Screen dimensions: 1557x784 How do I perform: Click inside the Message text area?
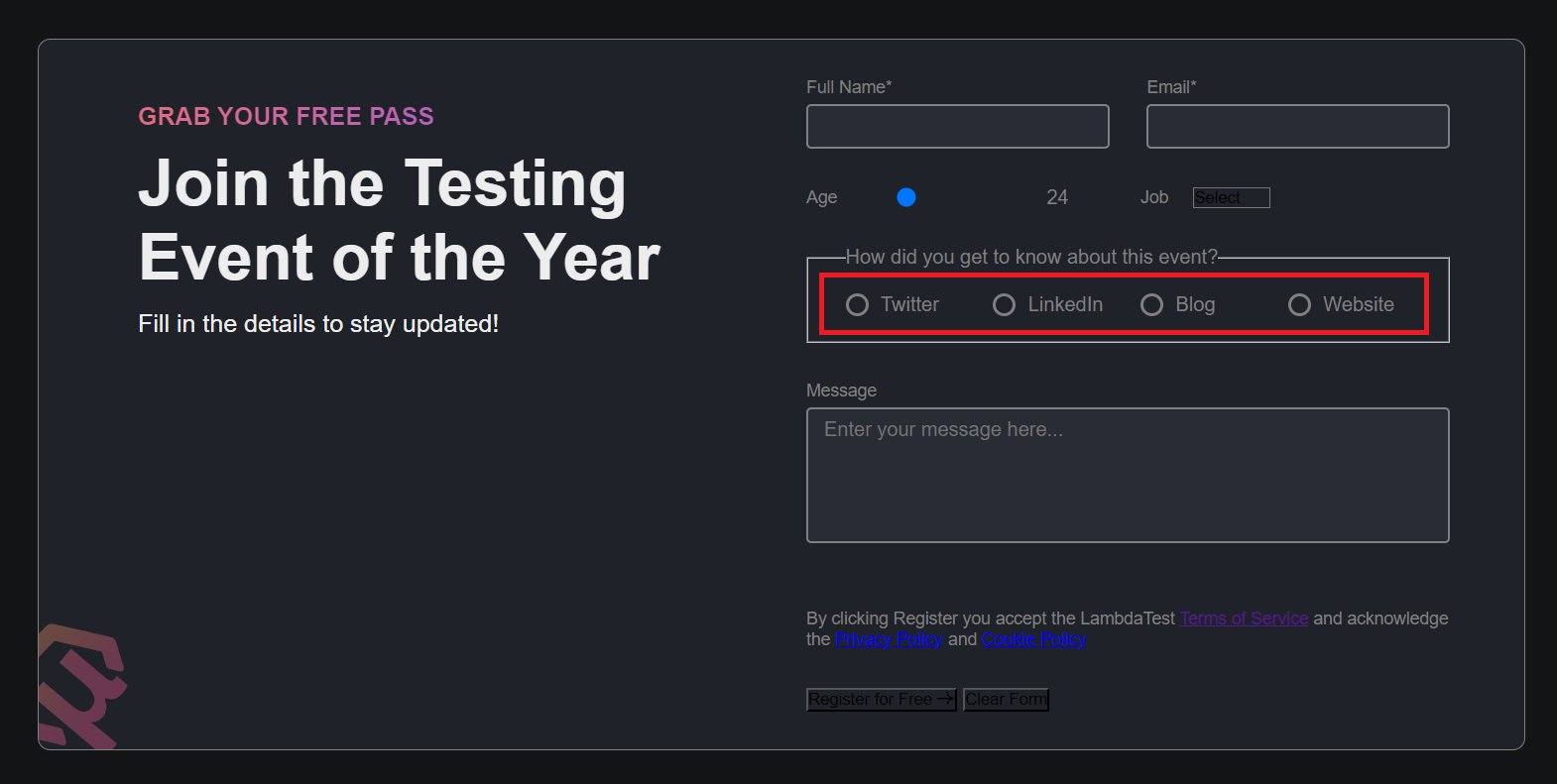1128,476
